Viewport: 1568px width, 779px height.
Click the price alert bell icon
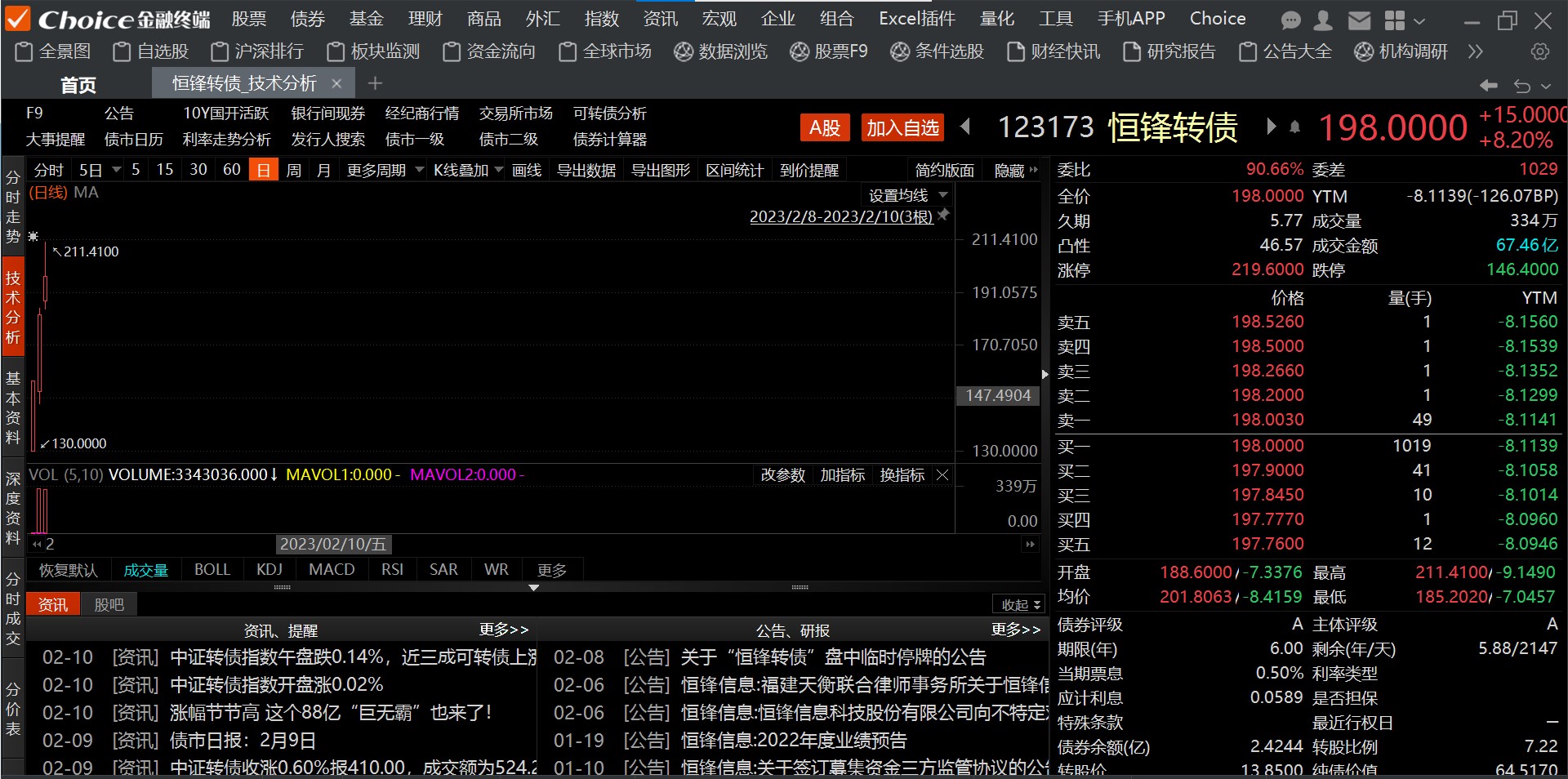click(x=1295, y=127)
